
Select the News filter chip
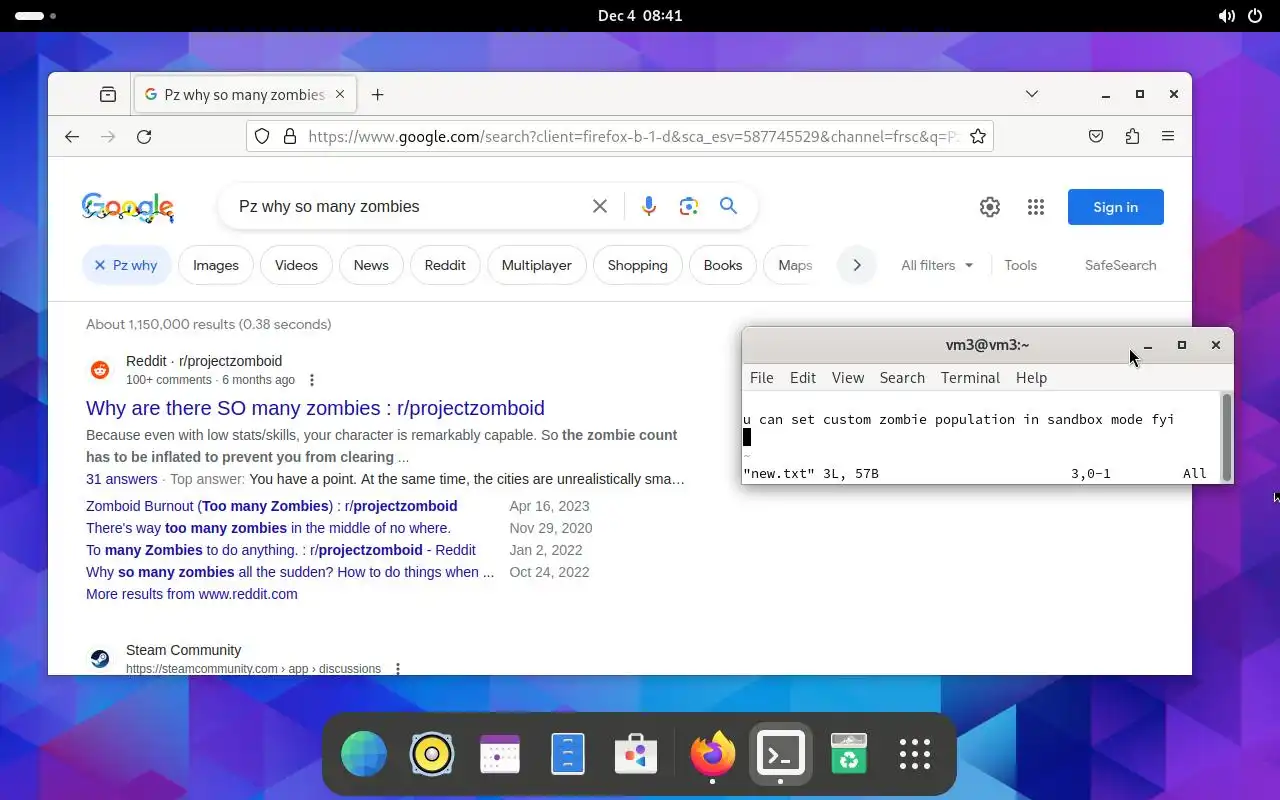click(x=371, y=265)
